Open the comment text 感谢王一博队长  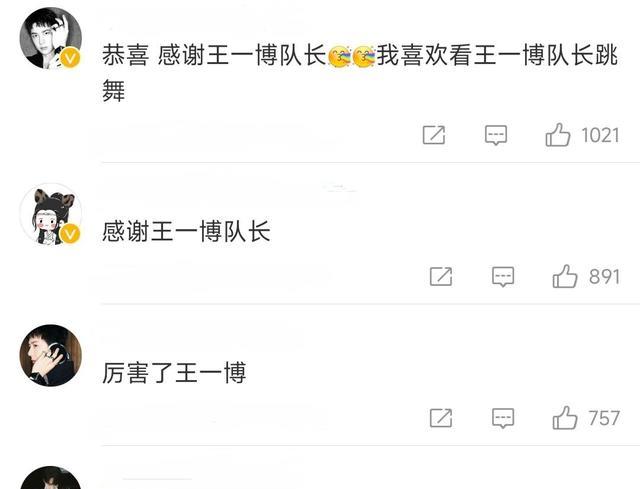pos(186,231)
